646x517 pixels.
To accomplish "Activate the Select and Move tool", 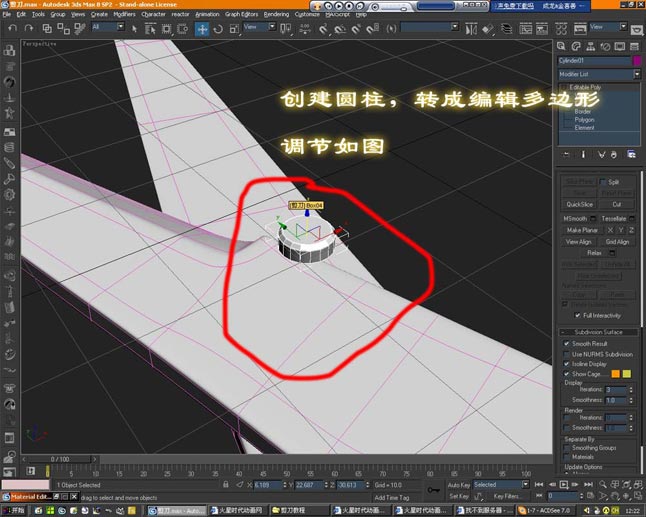I will pos(202,29).
